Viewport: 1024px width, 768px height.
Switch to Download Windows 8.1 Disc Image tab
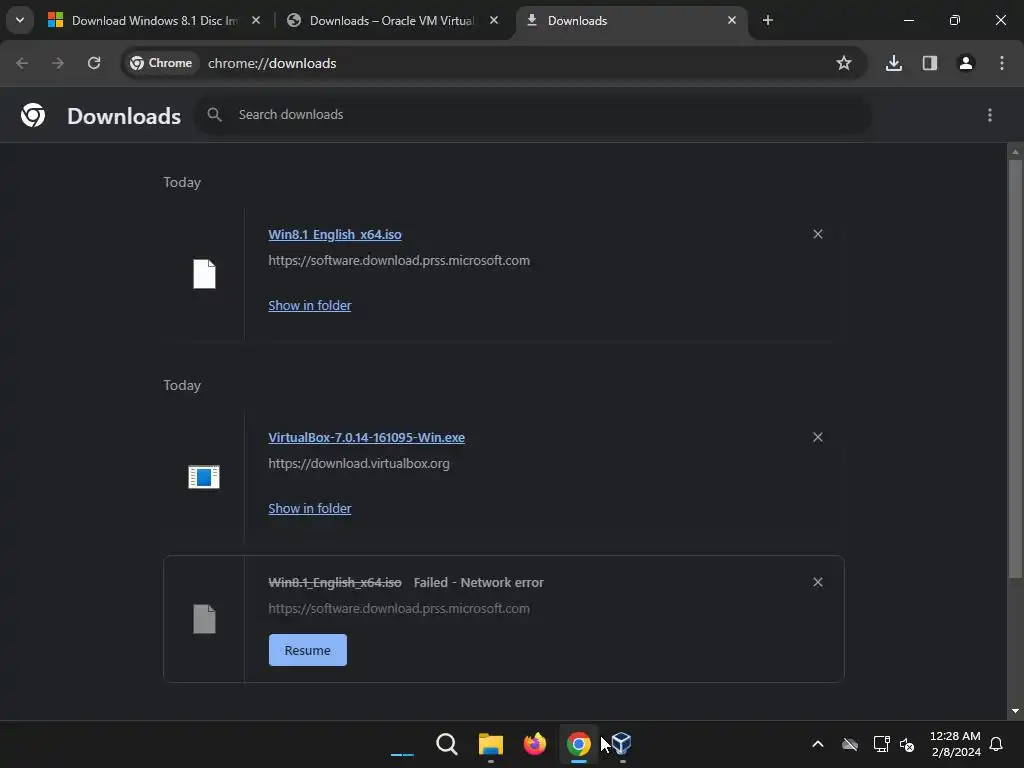(x=154, y=20)
